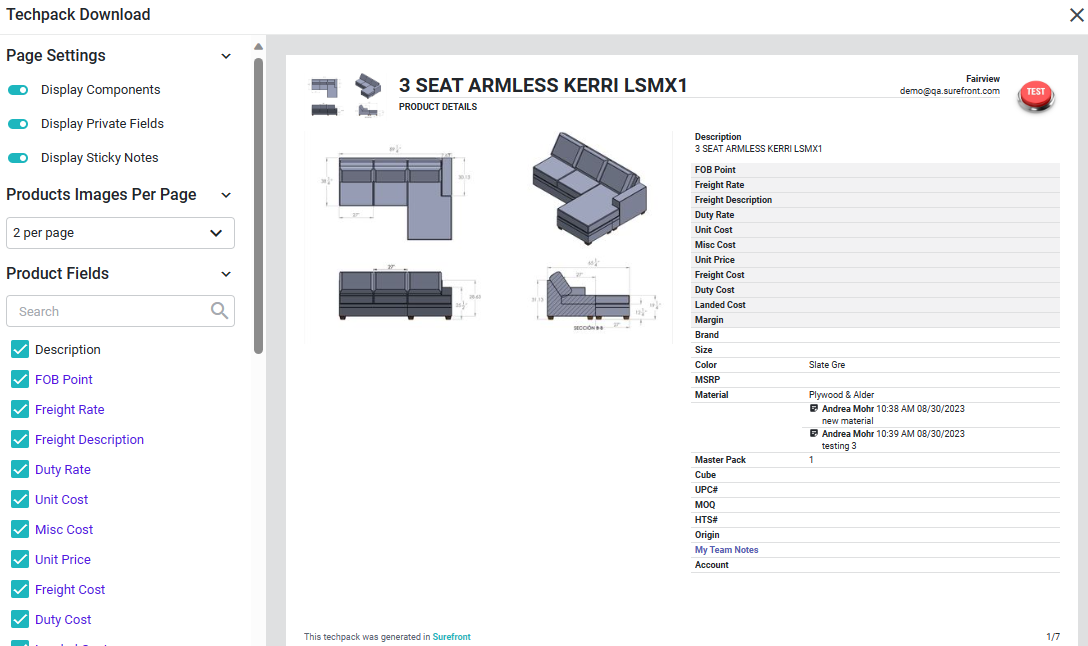Collapse the Products Images Per Page section
Image resolution: width=1088 pixels, height=646 pixels.
coord(226,195)
